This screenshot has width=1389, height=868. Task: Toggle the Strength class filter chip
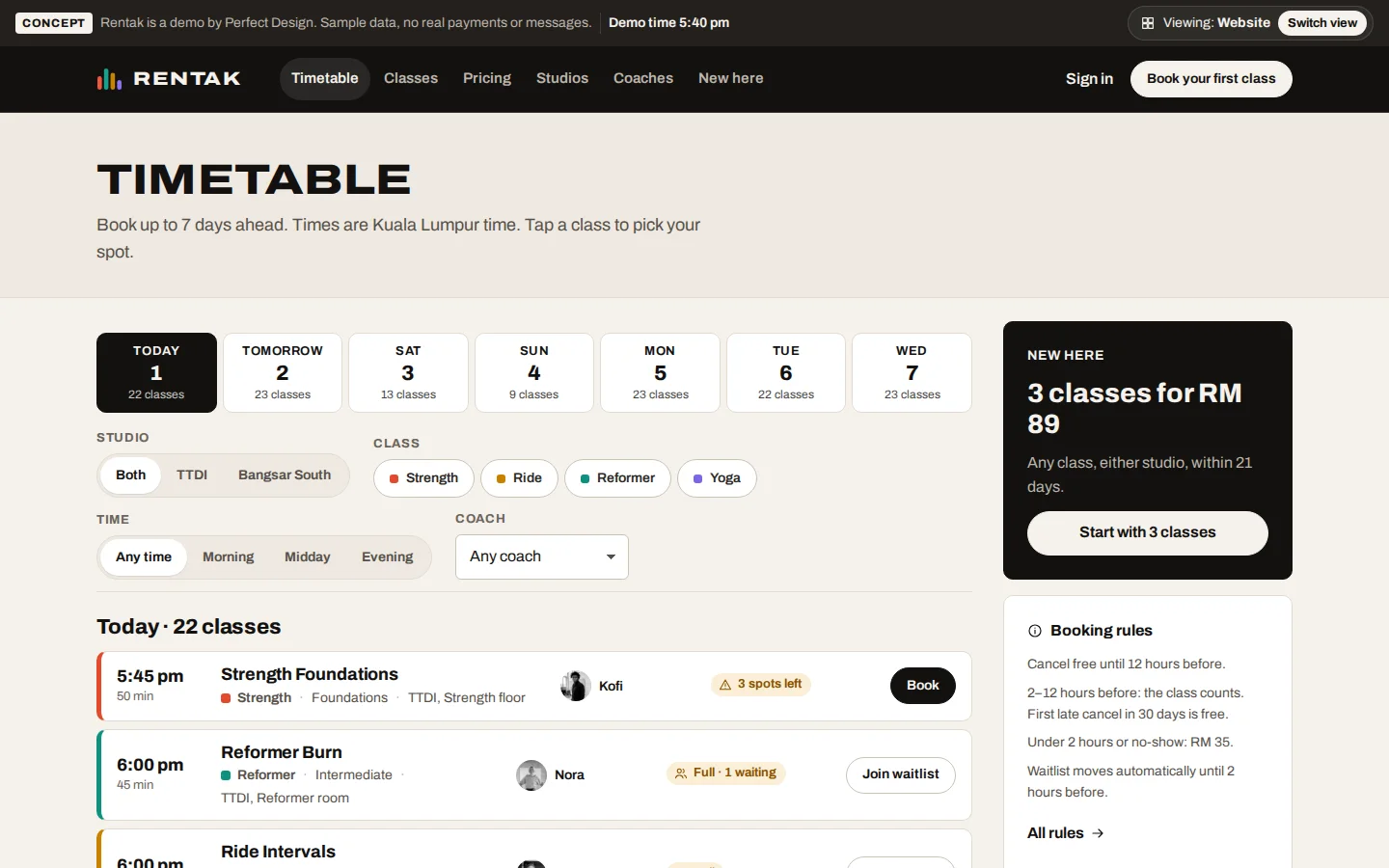(x=423, y=478)
